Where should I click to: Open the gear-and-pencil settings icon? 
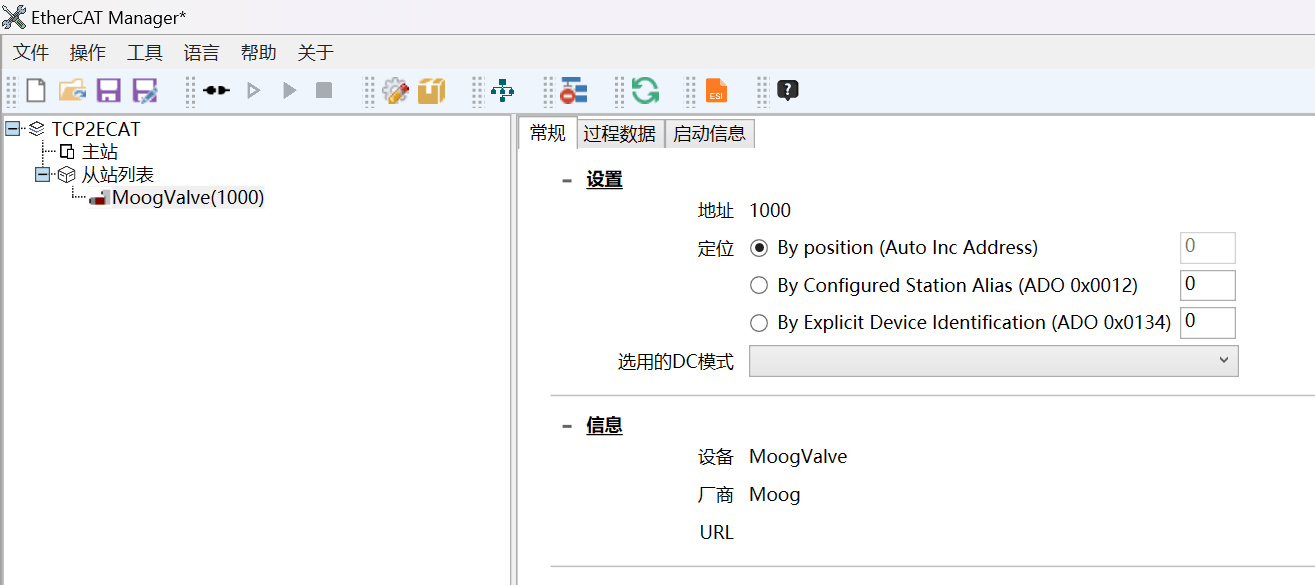click(x=396, y=91)
